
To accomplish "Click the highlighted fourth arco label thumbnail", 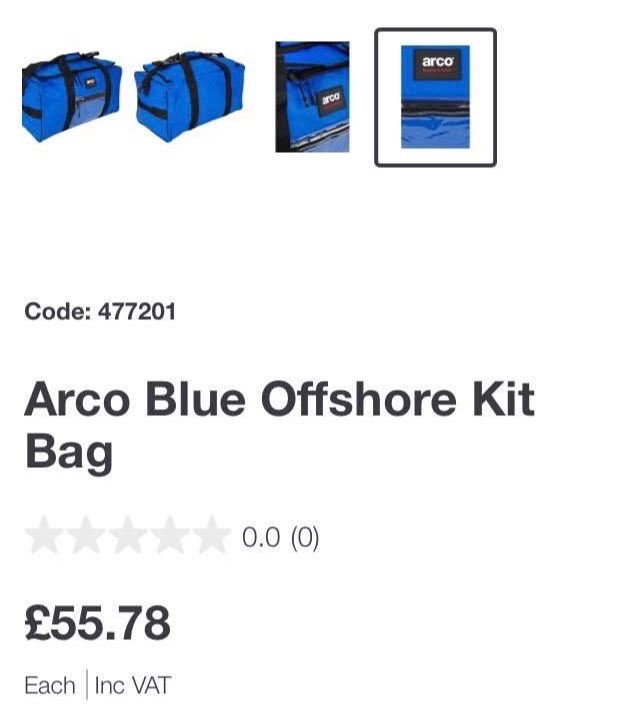I will 435,97.
